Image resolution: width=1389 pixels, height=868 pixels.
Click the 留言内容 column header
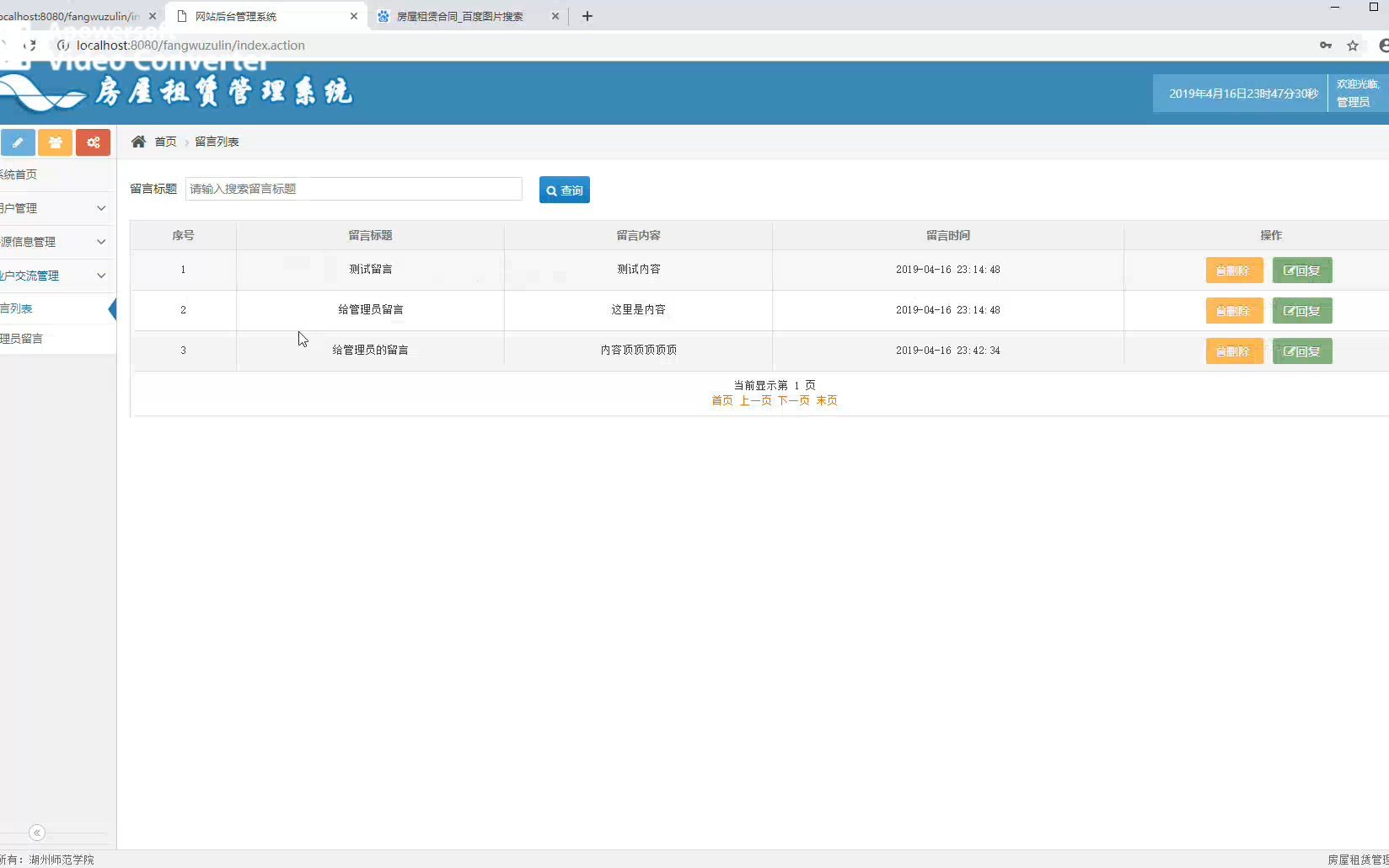tap(638, 235)
